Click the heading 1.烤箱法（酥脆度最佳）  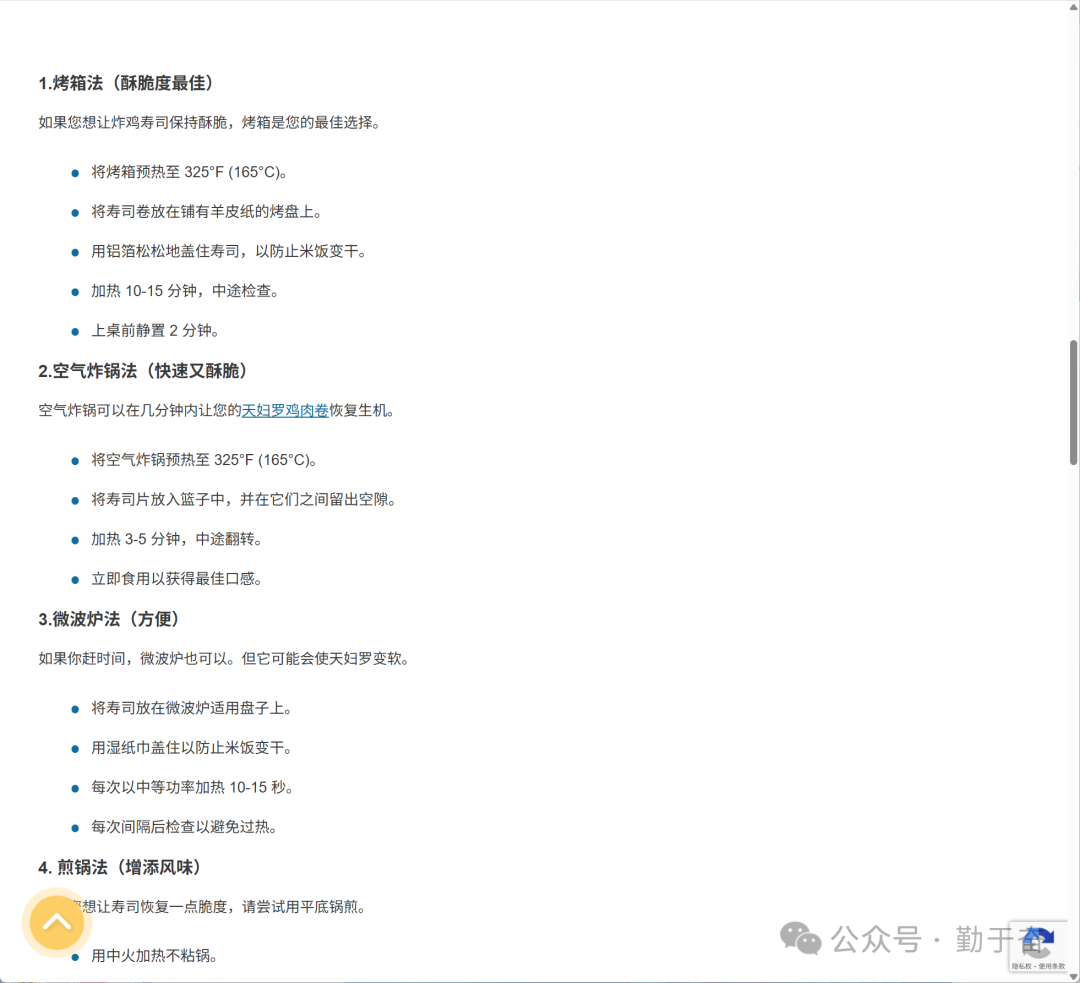coord(126,83)
